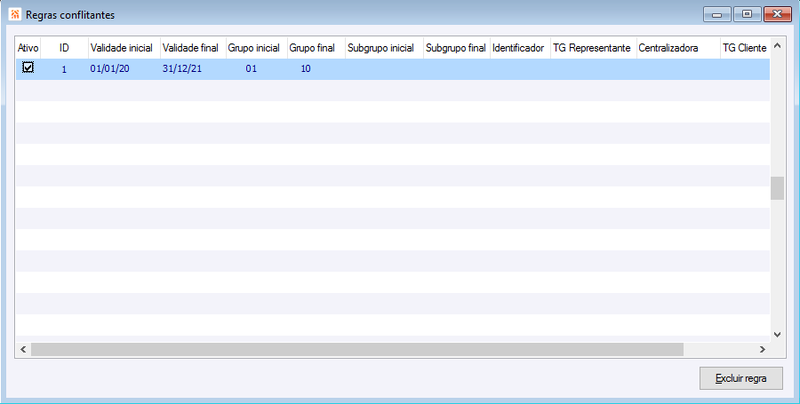
Task: Click the Grupo inicial column header
Action: [x=257, y=48]
